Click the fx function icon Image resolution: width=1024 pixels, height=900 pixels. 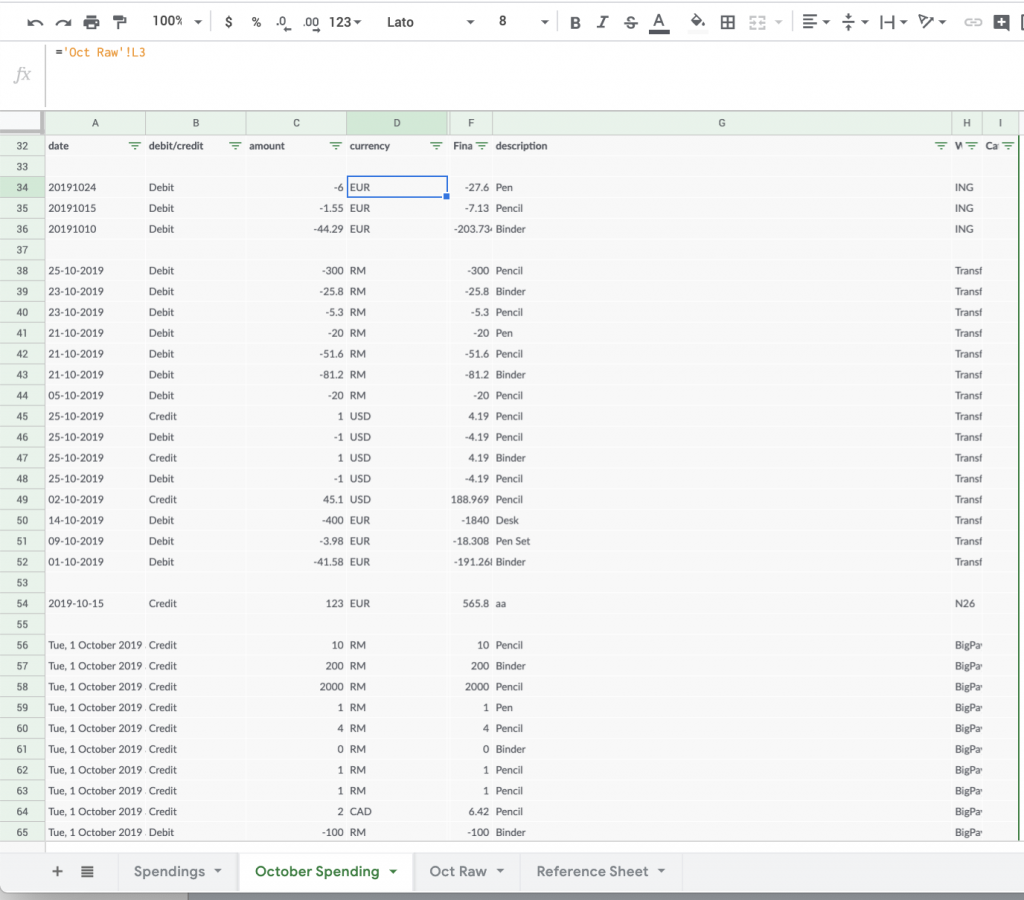coord(22,74)
